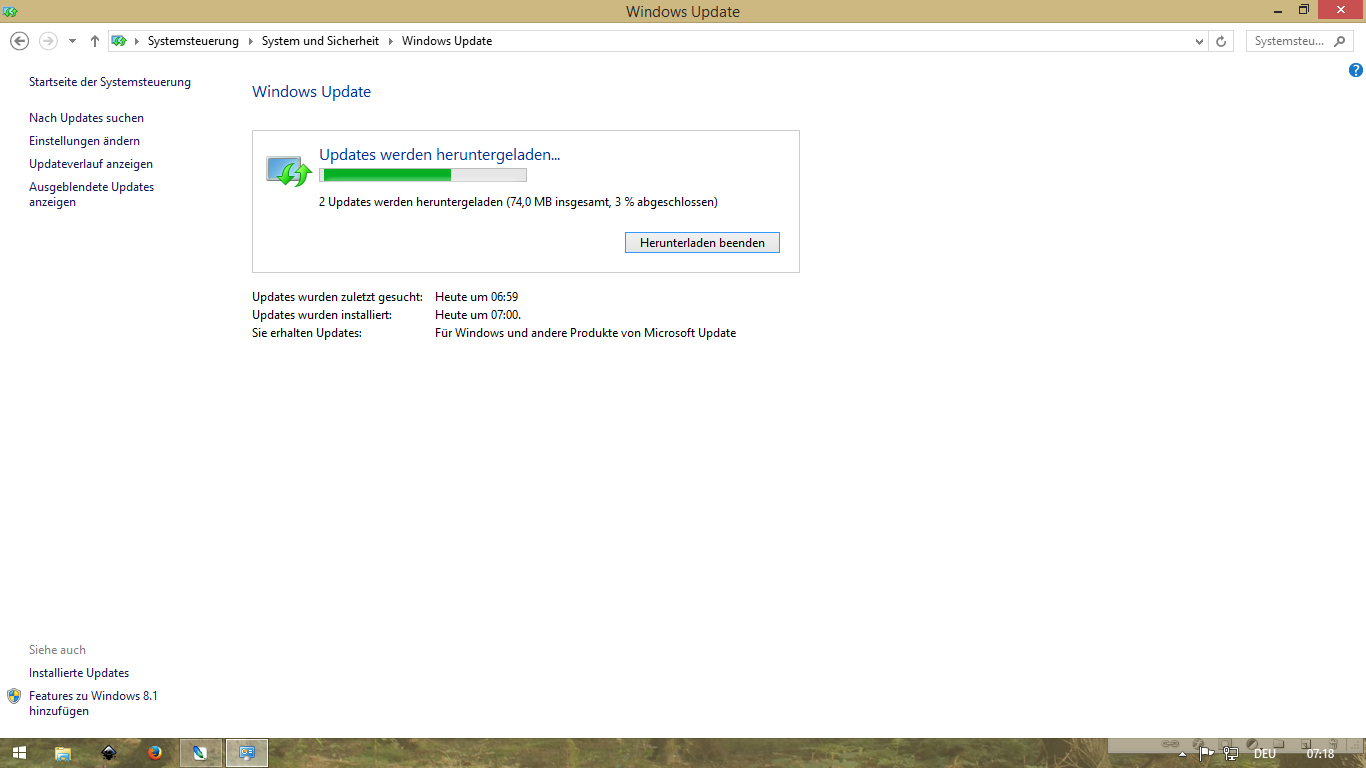This screenshot has width=1366, height=768.
Task: Select System und Sicherheit in the breadcrumb
Action: 320,41
